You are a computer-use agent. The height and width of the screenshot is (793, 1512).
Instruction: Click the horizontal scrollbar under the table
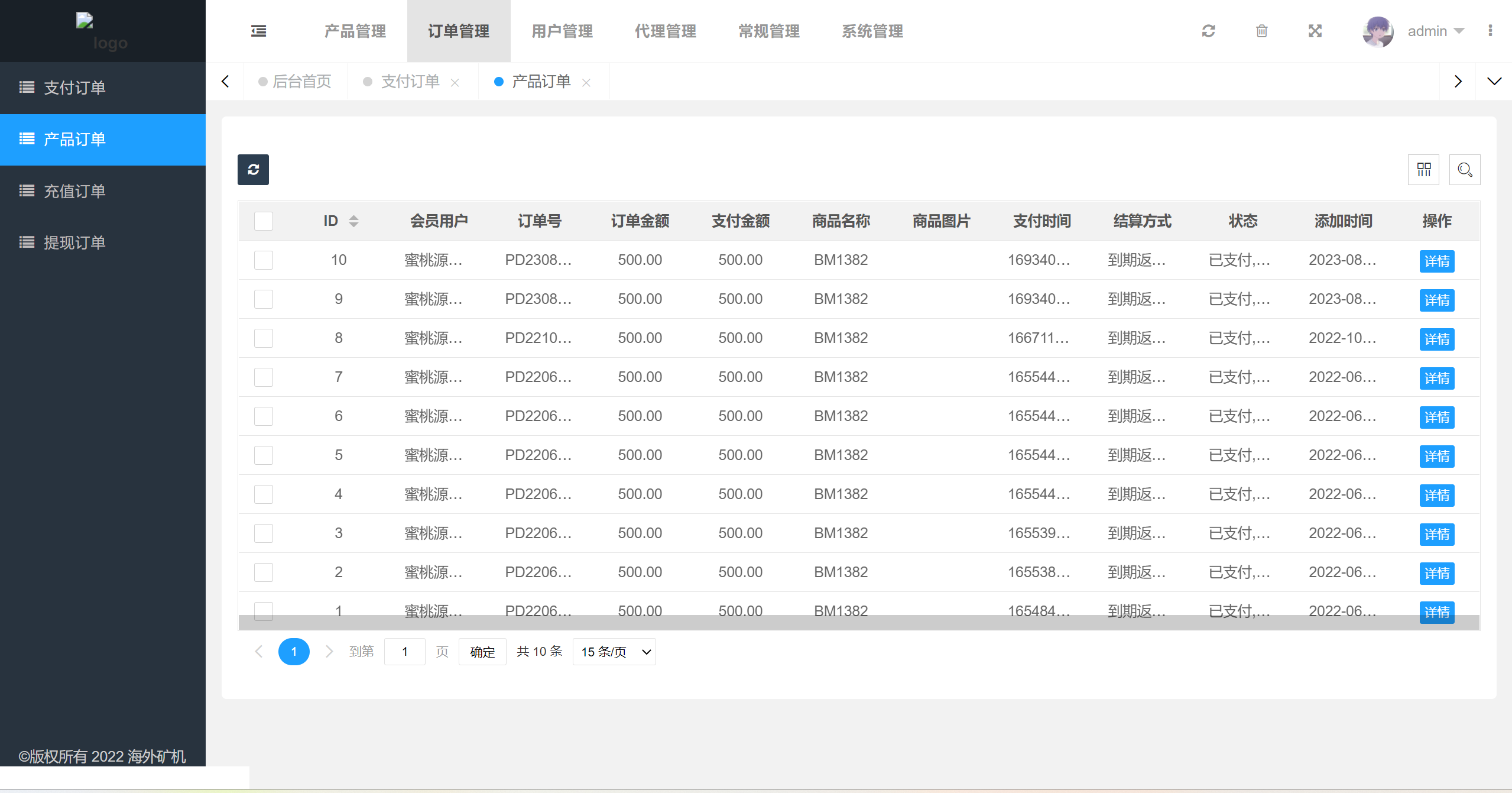[859, 622]
